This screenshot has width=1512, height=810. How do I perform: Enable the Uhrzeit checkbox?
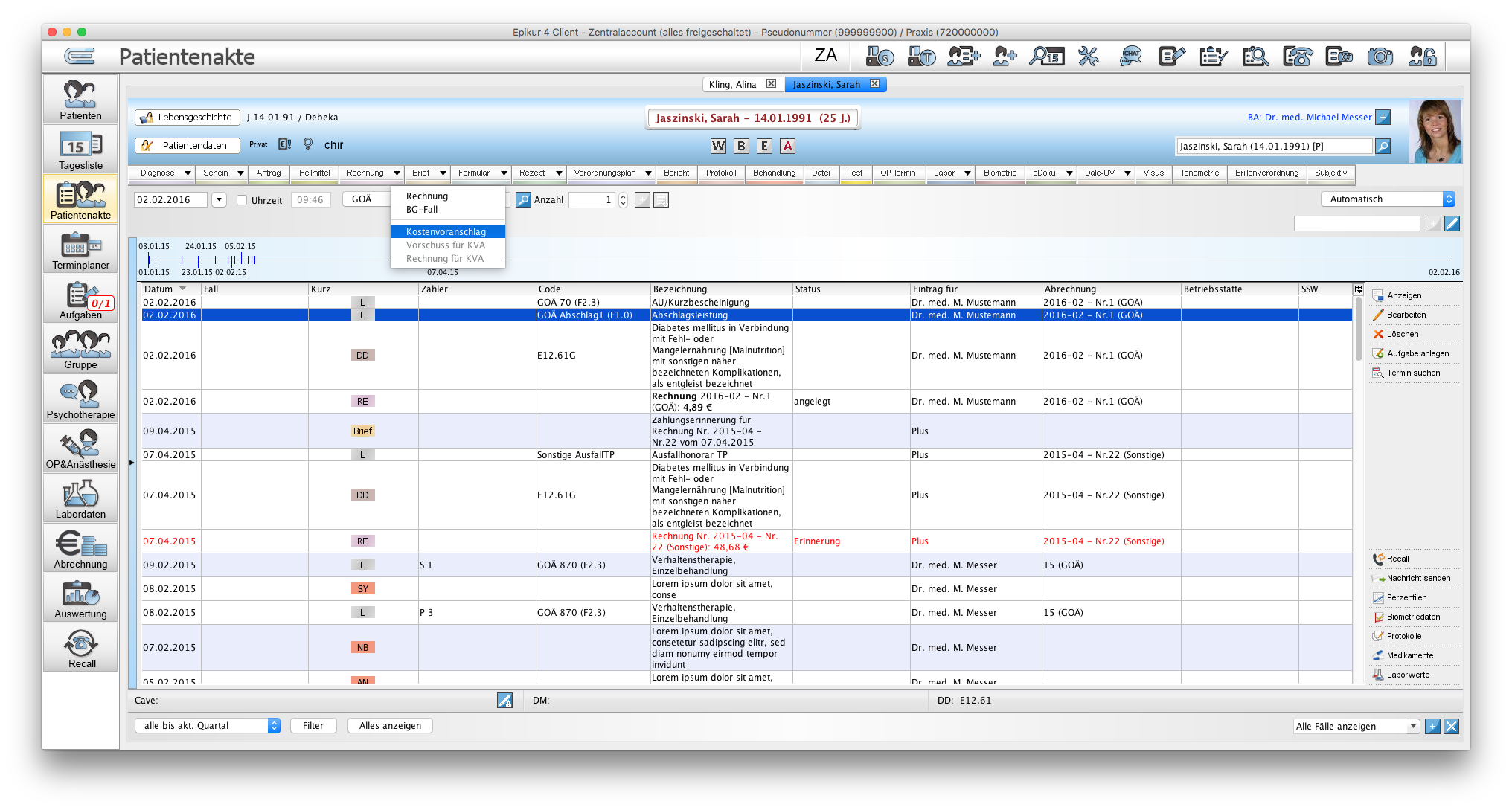click(242, 200)
